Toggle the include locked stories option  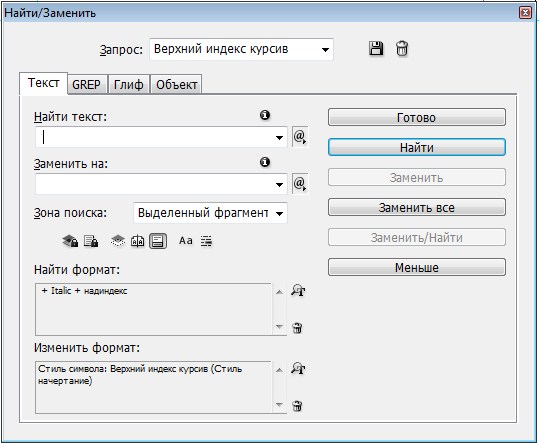91,241
